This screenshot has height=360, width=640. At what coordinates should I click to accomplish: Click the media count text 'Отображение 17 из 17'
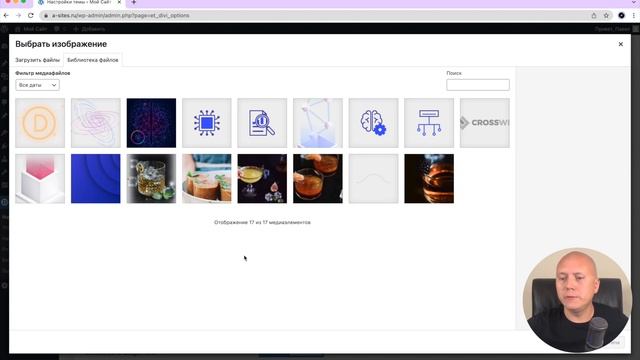(x=262, y=222)
